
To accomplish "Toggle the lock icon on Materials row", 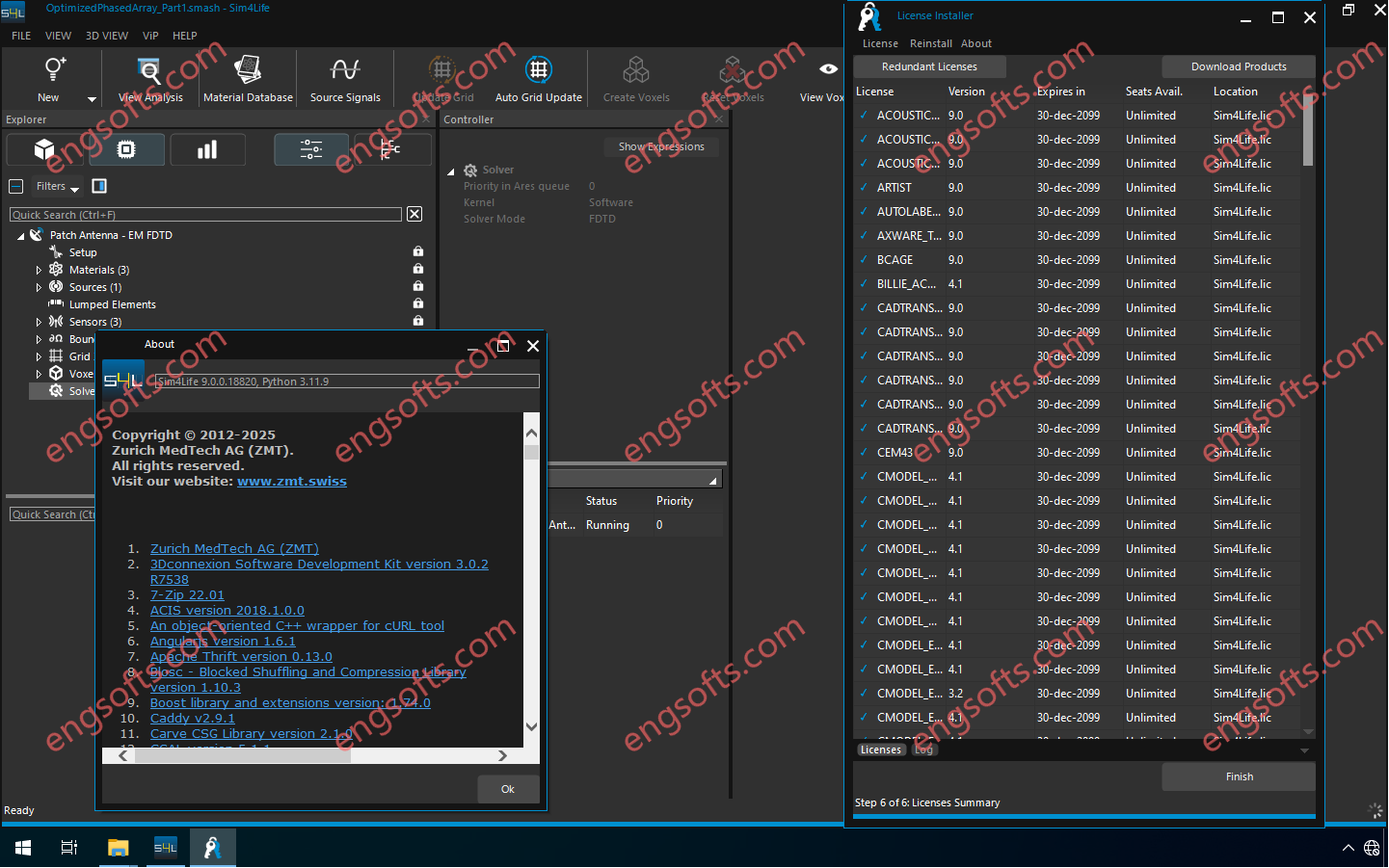I will coord(418,269).
